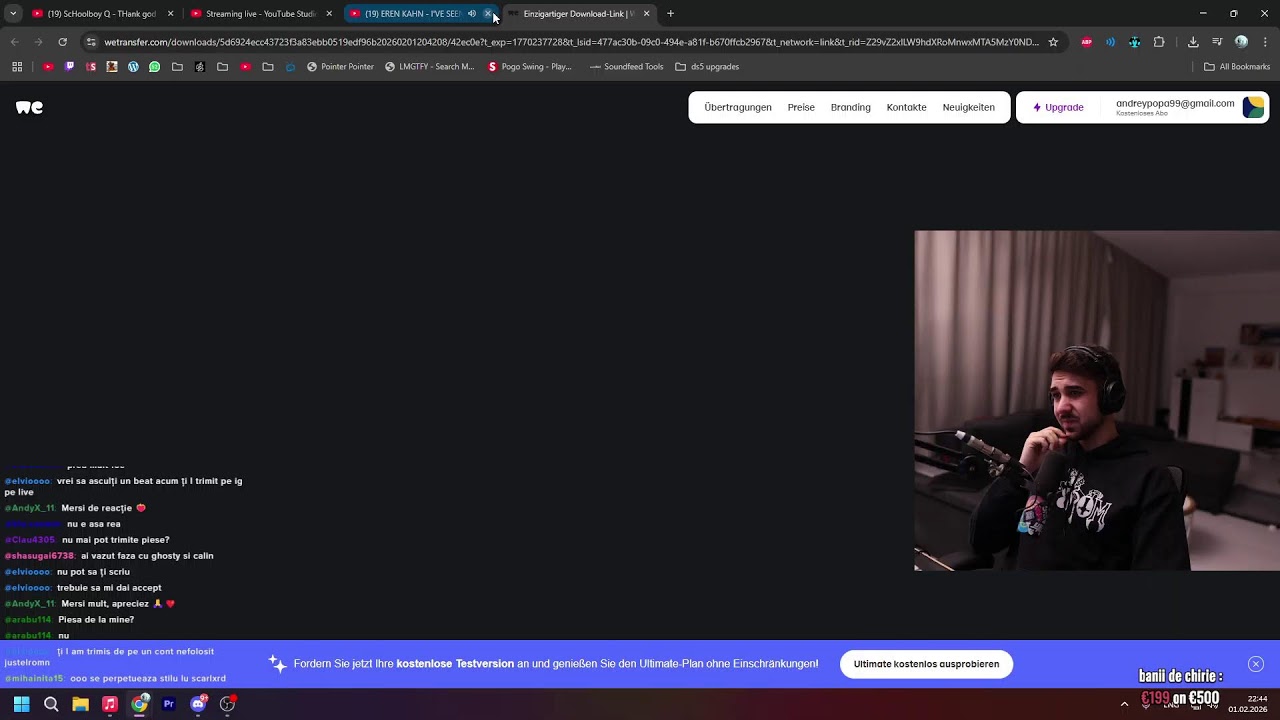
Task: Open the WhatsApp bookmark icon
Action: (154, 67)
